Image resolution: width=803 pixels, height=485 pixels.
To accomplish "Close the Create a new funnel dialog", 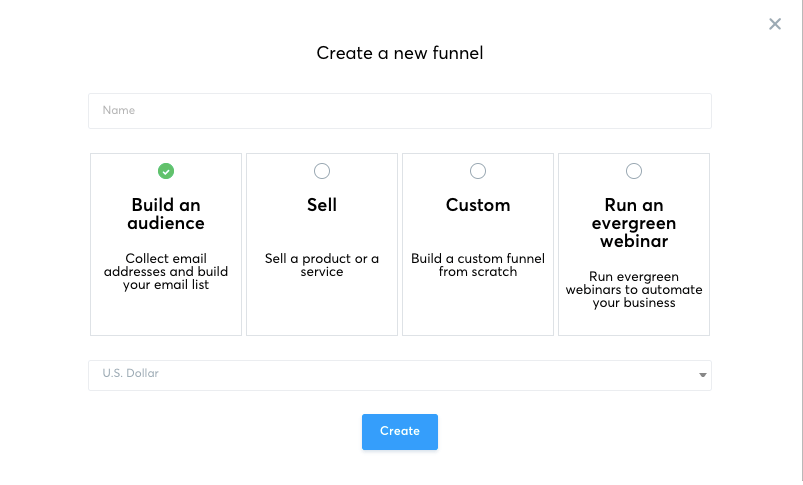I will pyautogui.click(x=775, y=24).
